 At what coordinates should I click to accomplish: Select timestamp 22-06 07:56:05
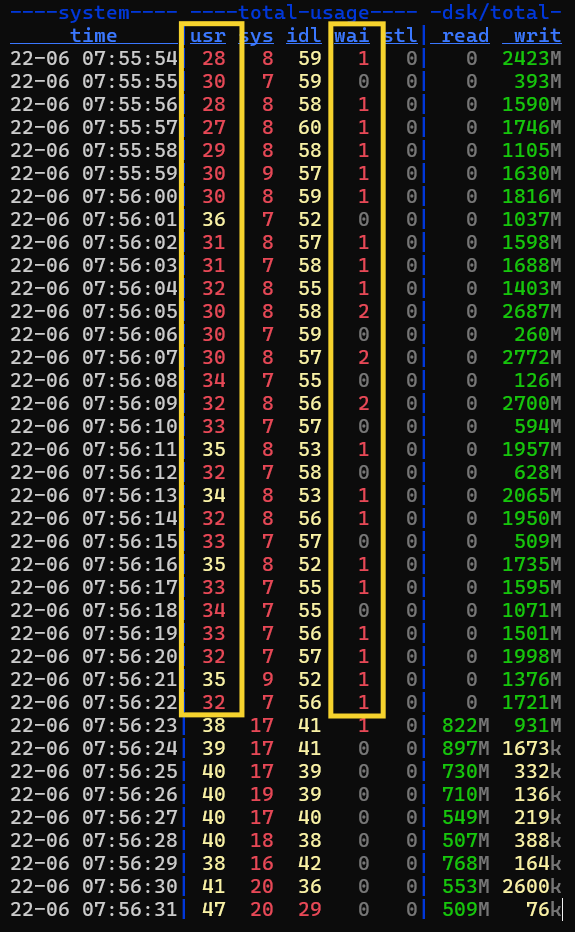(94, 311)
